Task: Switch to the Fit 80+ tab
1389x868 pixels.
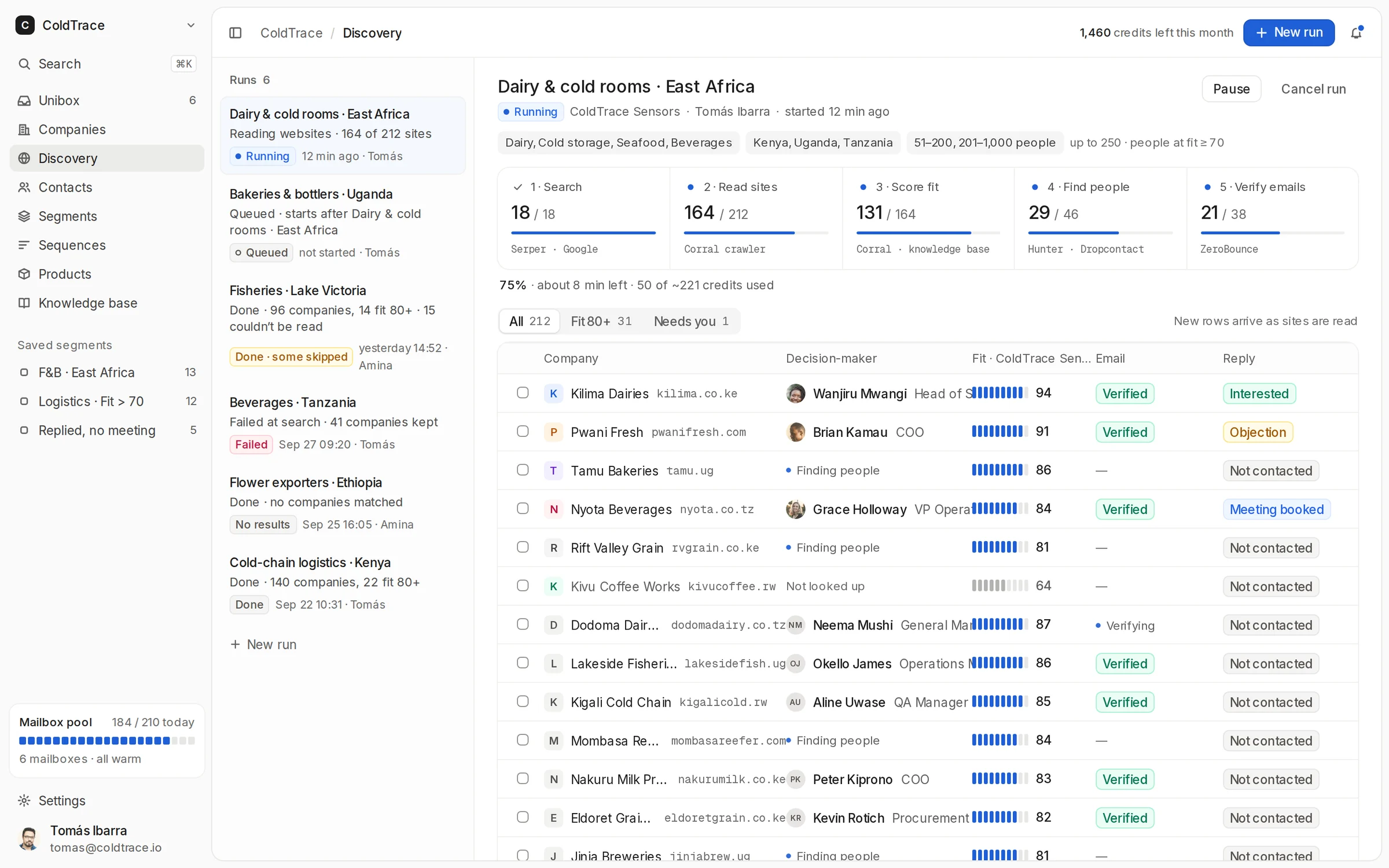Action: point(601,321)
